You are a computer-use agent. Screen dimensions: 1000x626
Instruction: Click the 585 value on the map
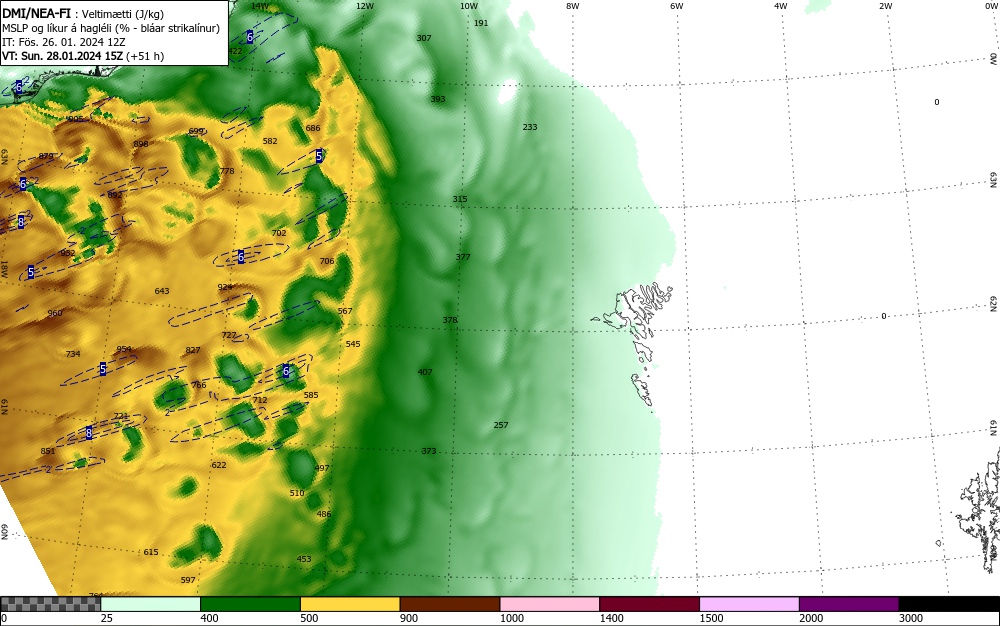(311, 396)
